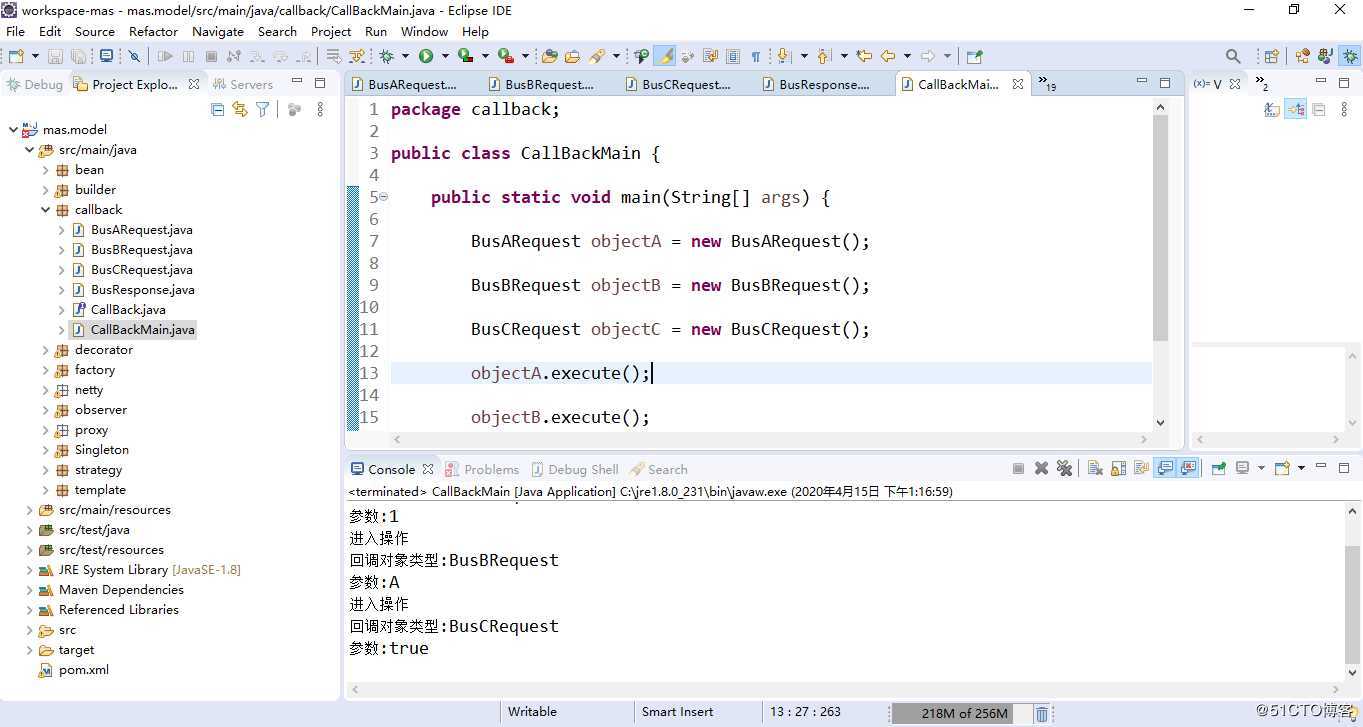Image resolution: width=1363 pixels, height=727 pixels.
Task: Click the Project Explorer filter funnel icon
Action: [x=263, y=109]
